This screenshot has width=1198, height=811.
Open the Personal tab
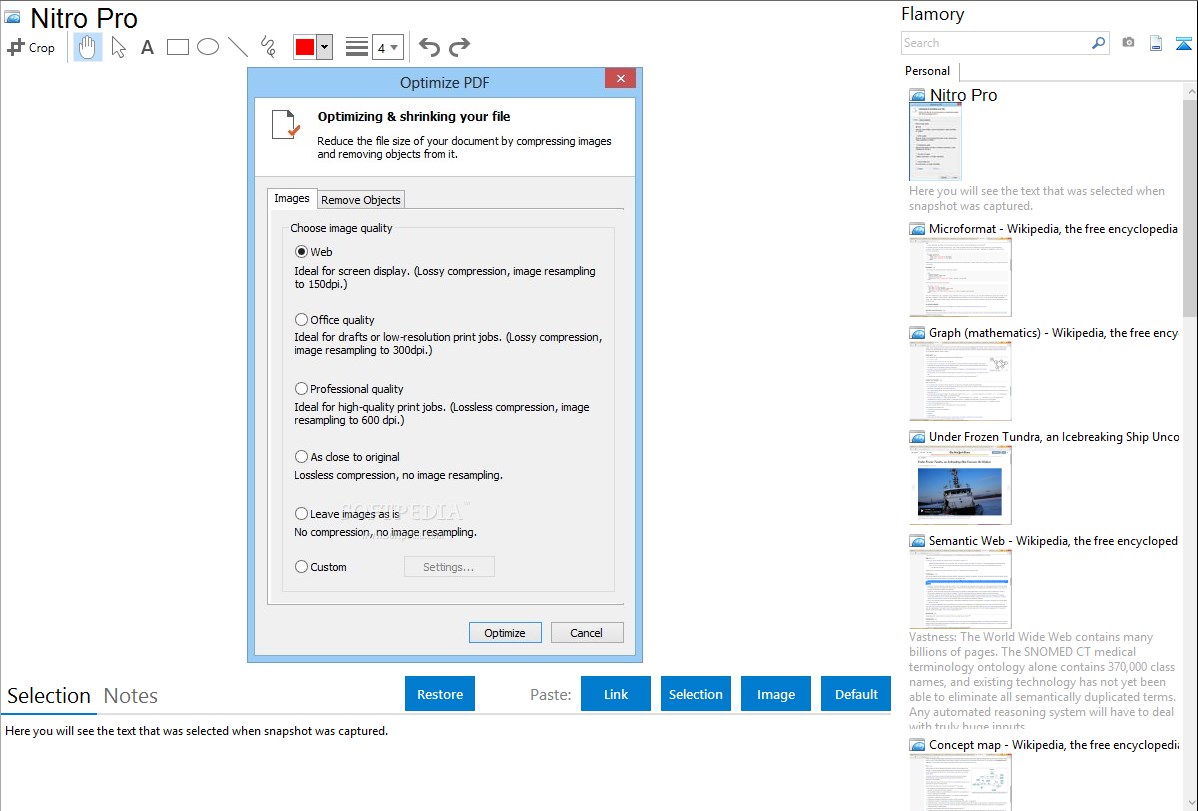click(928, 71)
